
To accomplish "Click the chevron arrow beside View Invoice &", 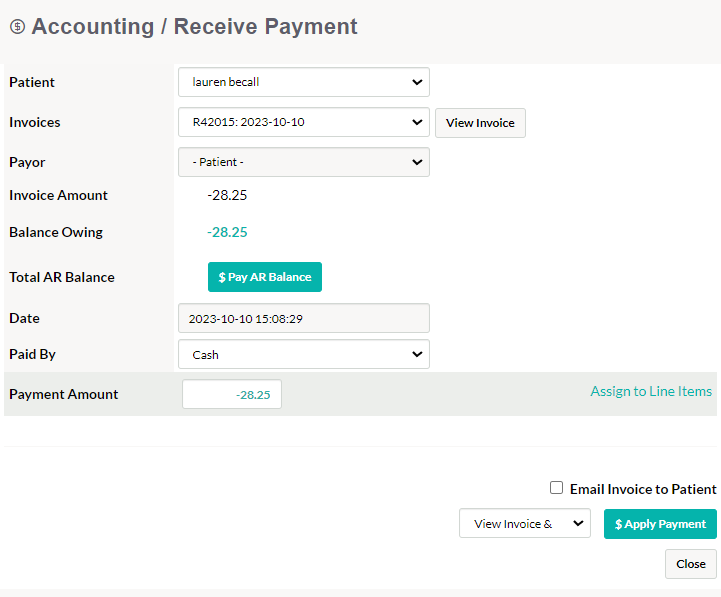I will pyautogui.click(x=578, y=523).
